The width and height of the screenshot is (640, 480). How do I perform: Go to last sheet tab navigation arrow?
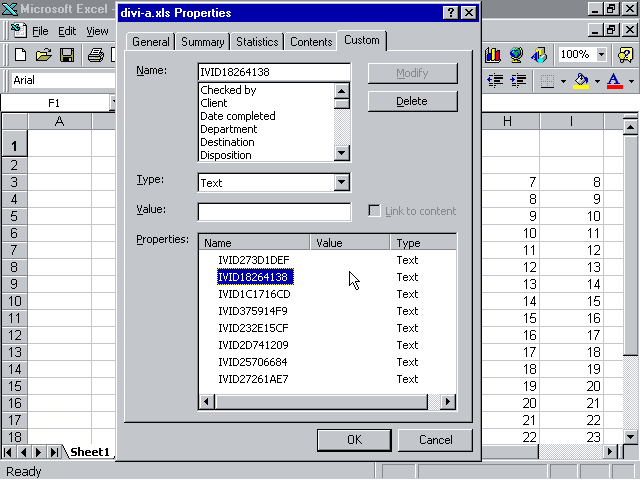click(54, 452)
